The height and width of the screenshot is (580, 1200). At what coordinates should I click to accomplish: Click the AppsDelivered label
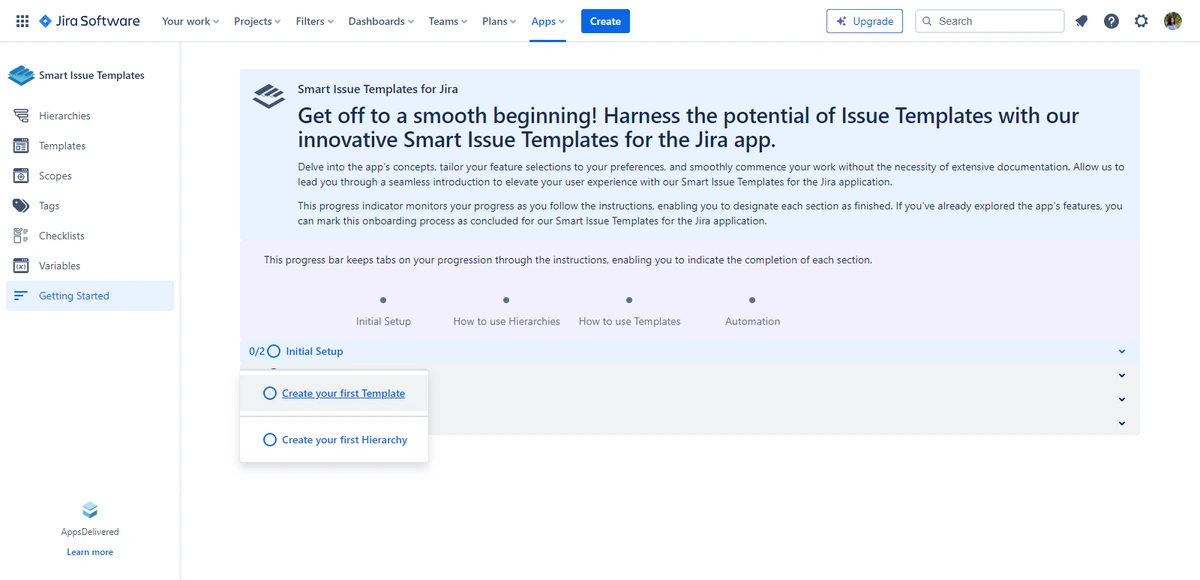[x=90, y=532]
